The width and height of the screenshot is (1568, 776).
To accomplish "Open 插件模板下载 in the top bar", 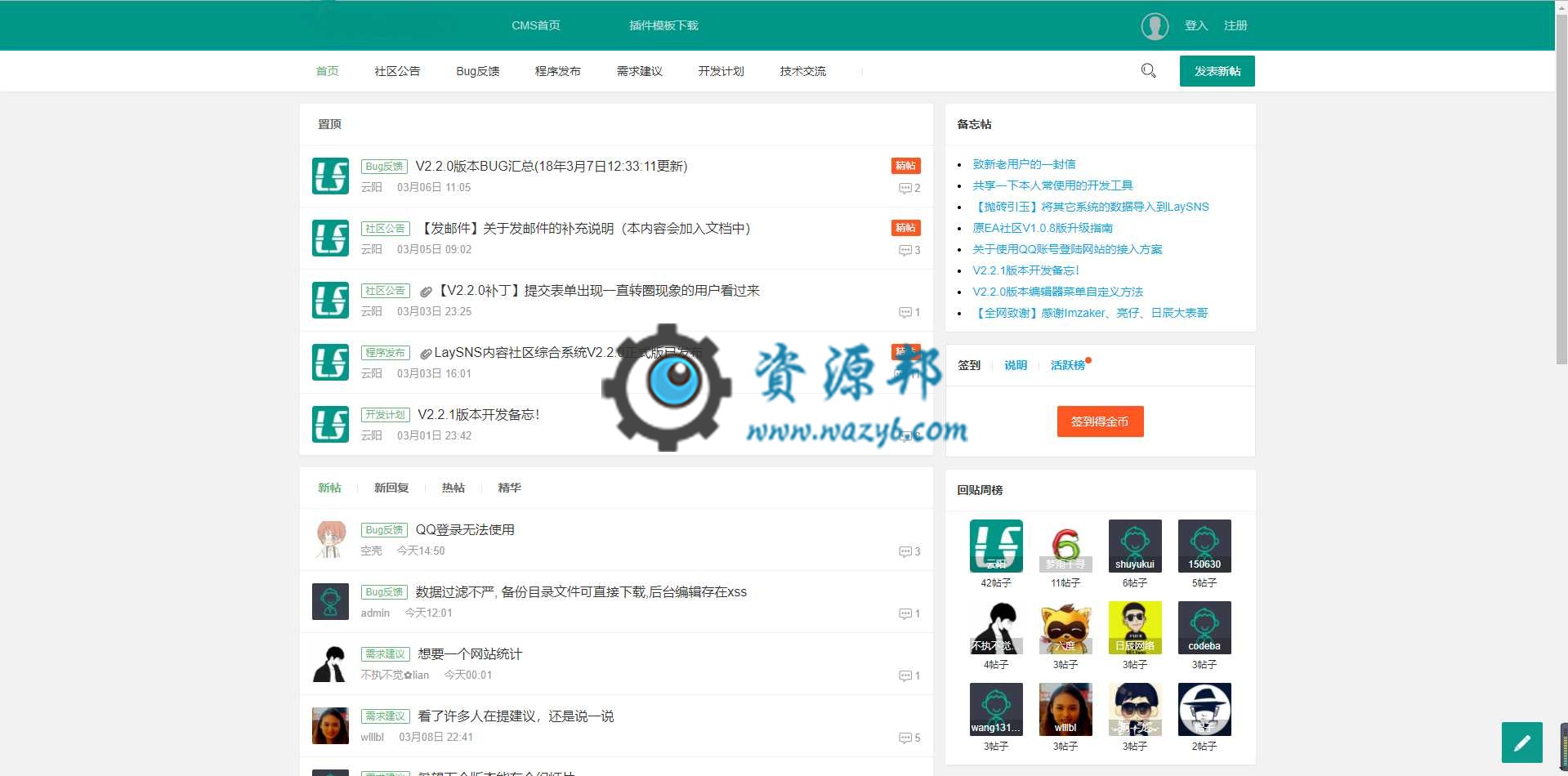I will (663, 25).
